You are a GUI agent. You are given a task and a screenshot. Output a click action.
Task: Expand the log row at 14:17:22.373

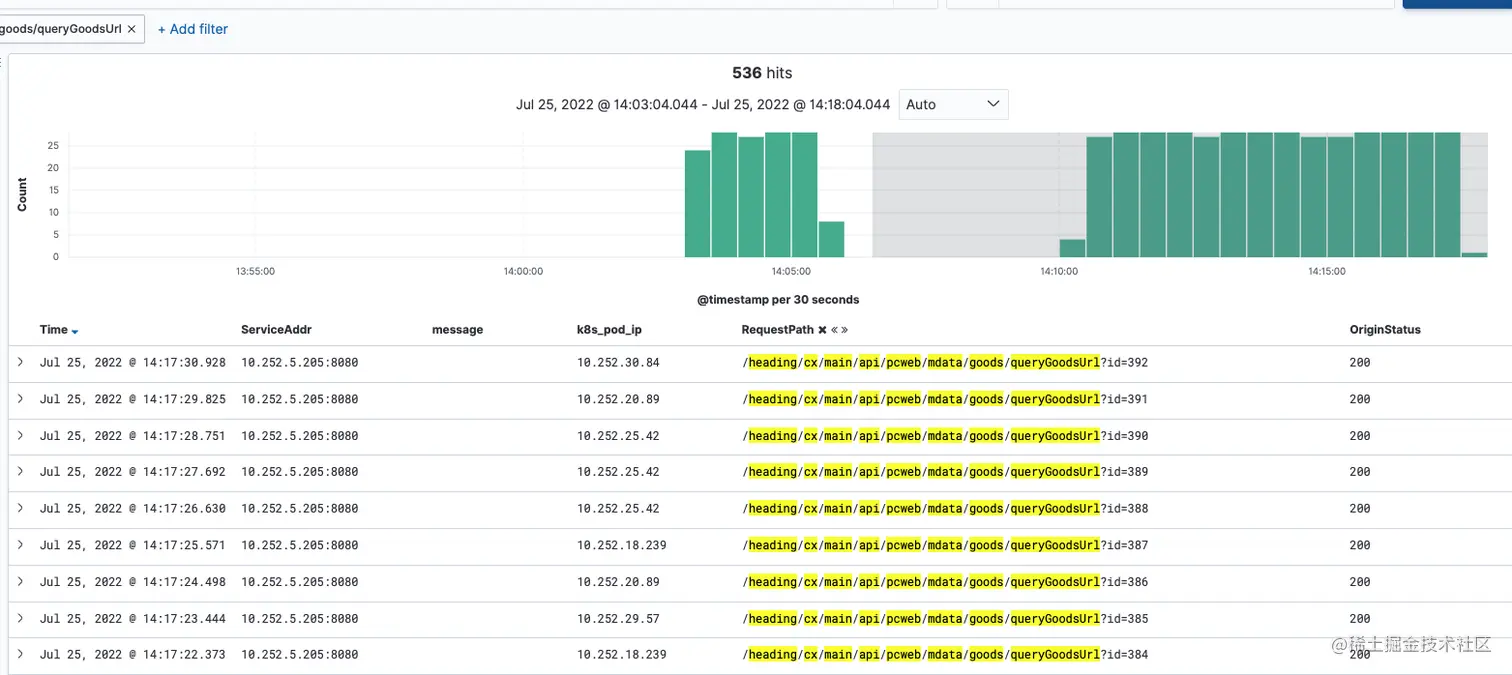tap(20, 654)
